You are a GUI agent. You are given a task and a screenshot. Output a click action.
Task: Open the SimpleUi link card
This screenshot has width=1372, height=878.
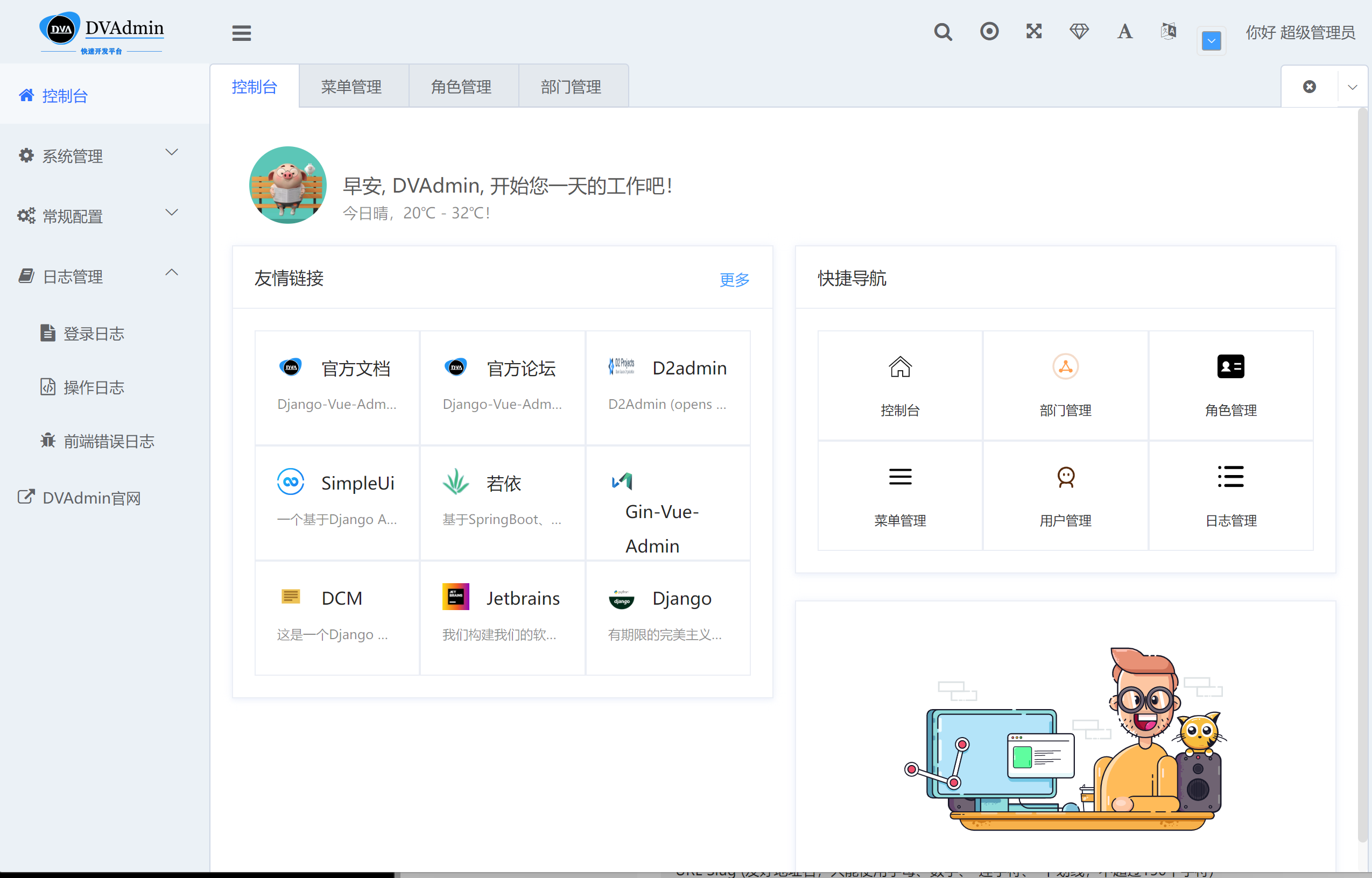(x=337, y=503)
